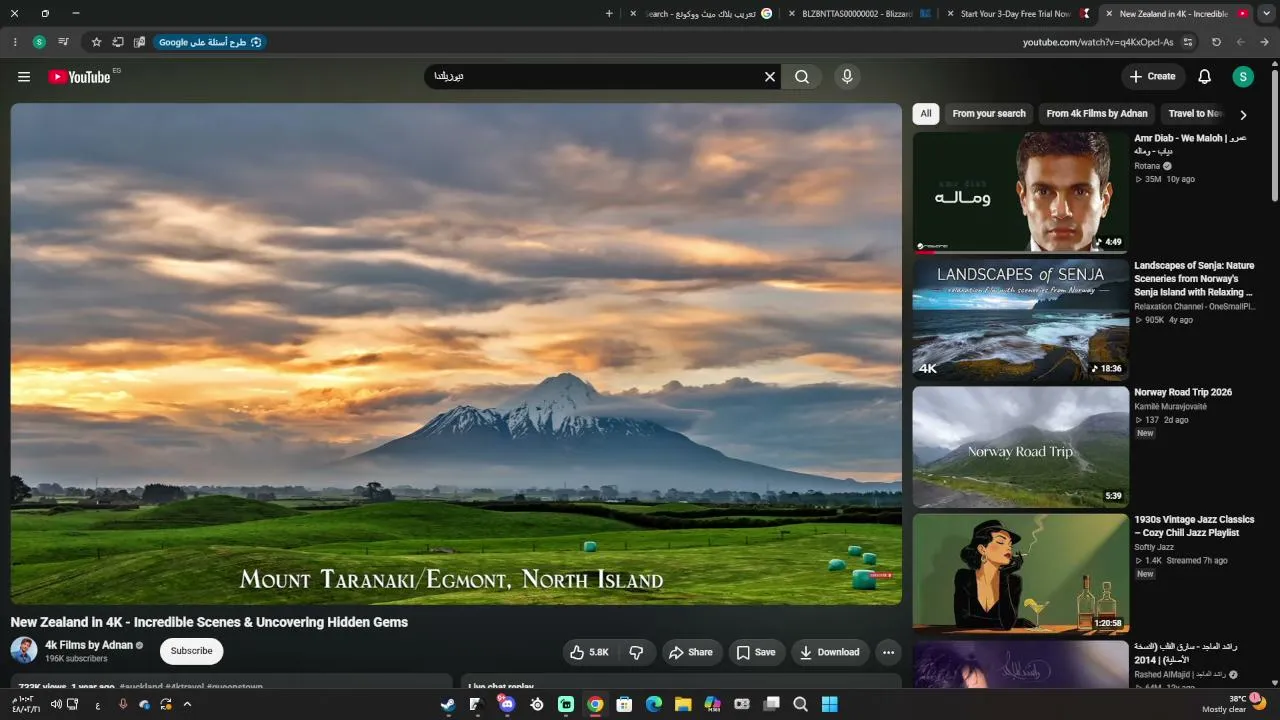Clear the YouTube search box text
The height and width of the screenshot is (720, 1280).
[770, 77]
